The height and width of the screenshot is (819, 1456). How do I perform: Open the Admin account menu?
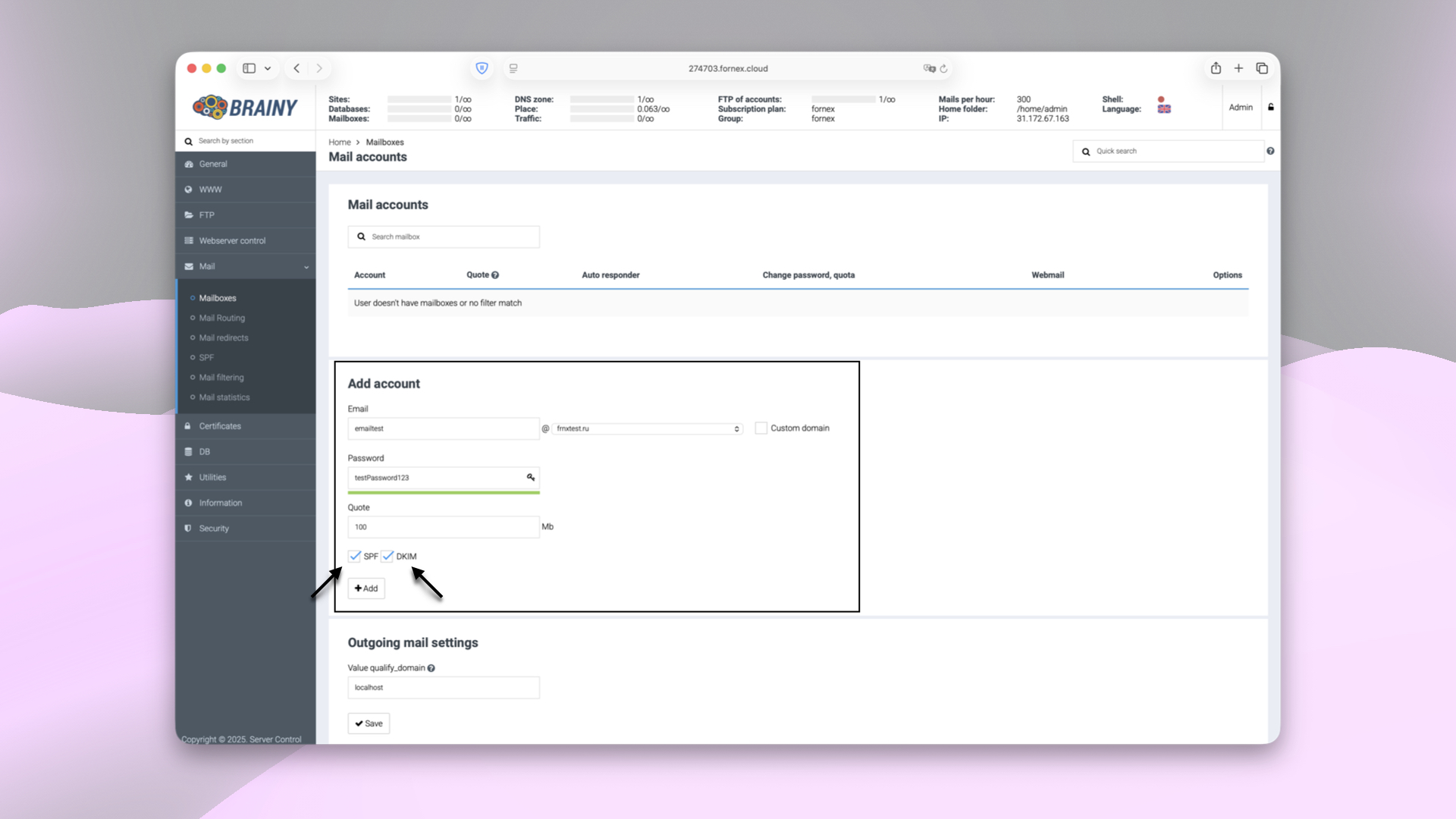1241,107
